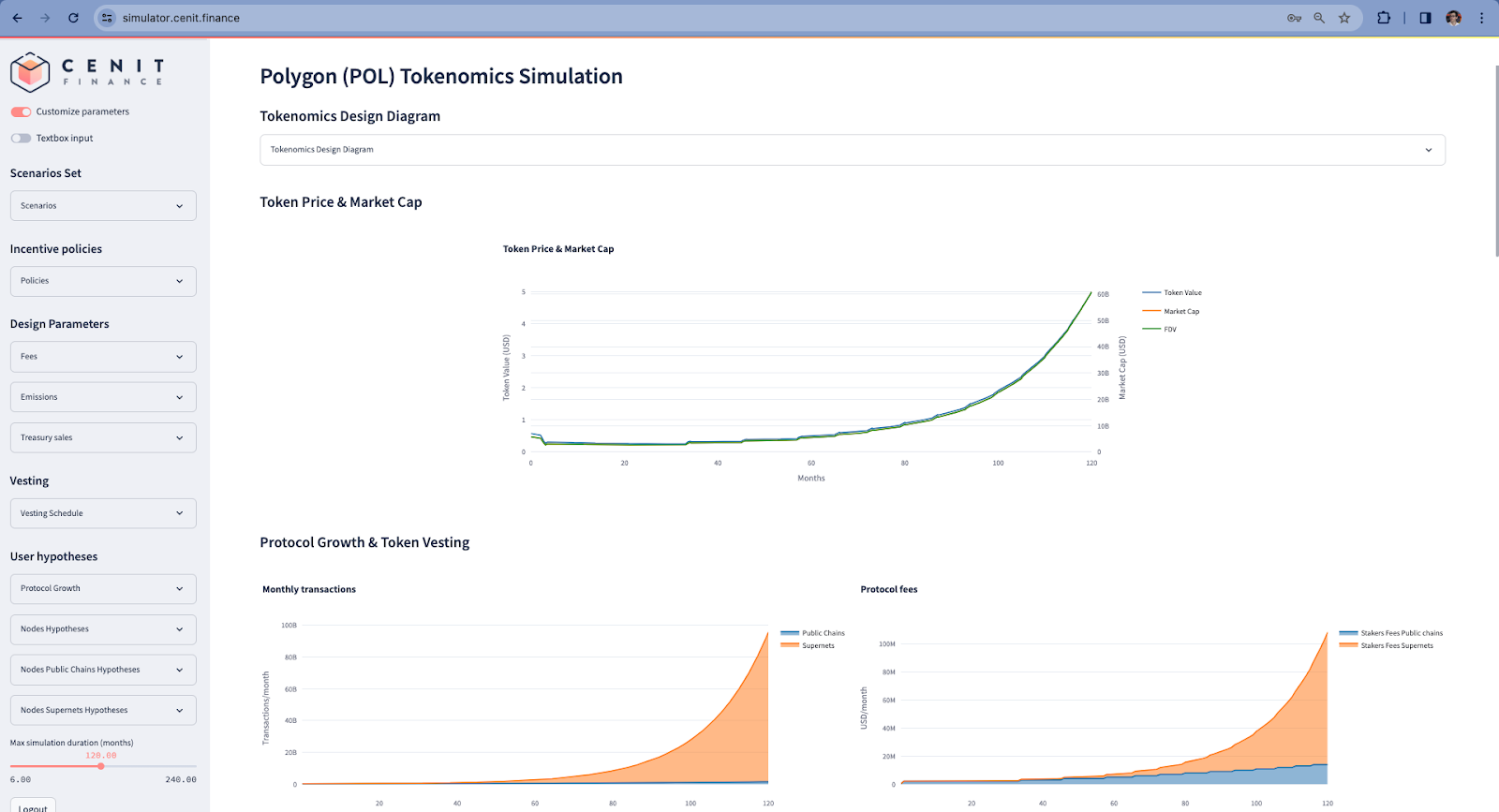Expand Nodes Public Chains Hypotheses dropdown
The width and height of the screenshot is (1499, 812).
point(103,670)
